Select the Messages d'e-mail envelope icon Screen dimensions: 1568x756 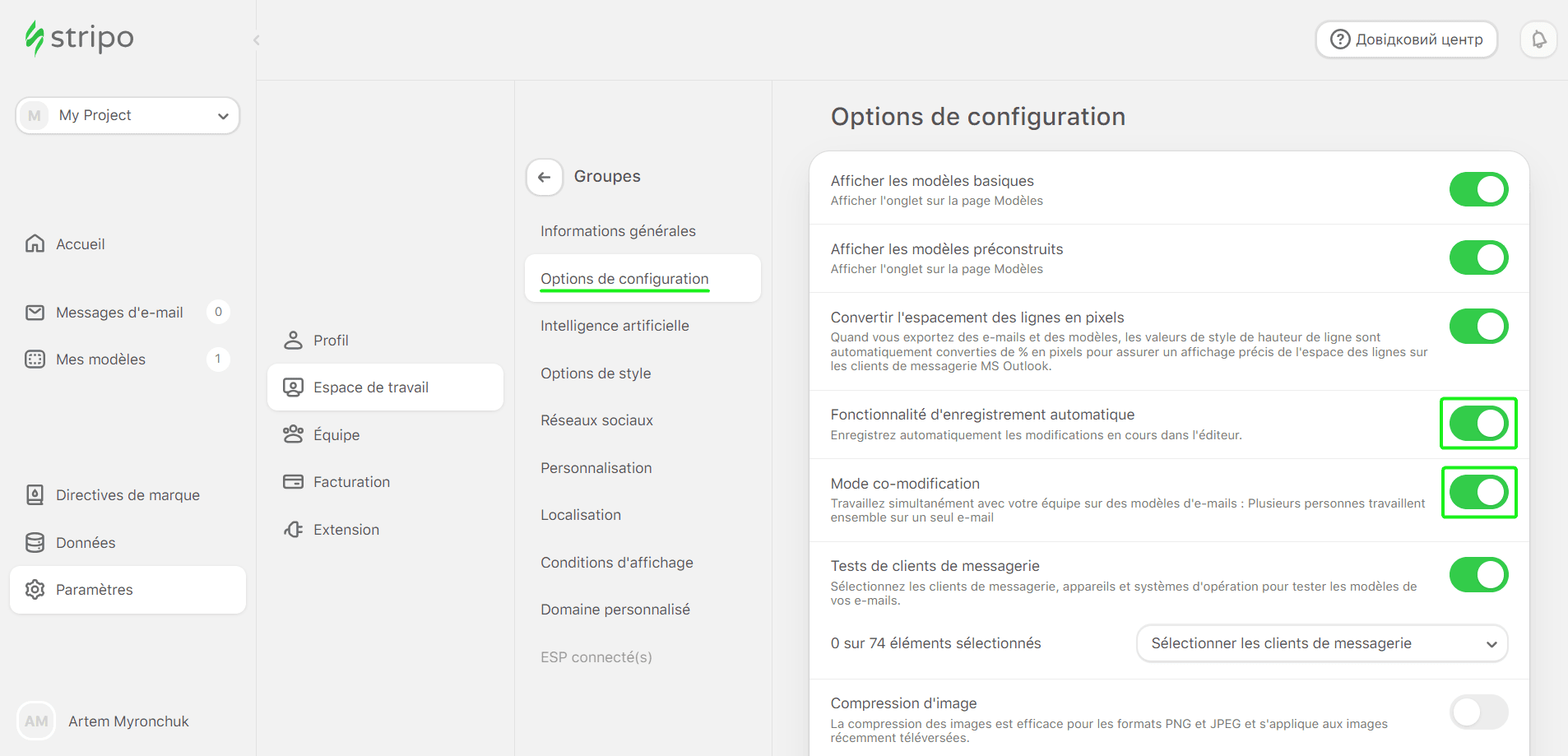[x=34, y=312]
